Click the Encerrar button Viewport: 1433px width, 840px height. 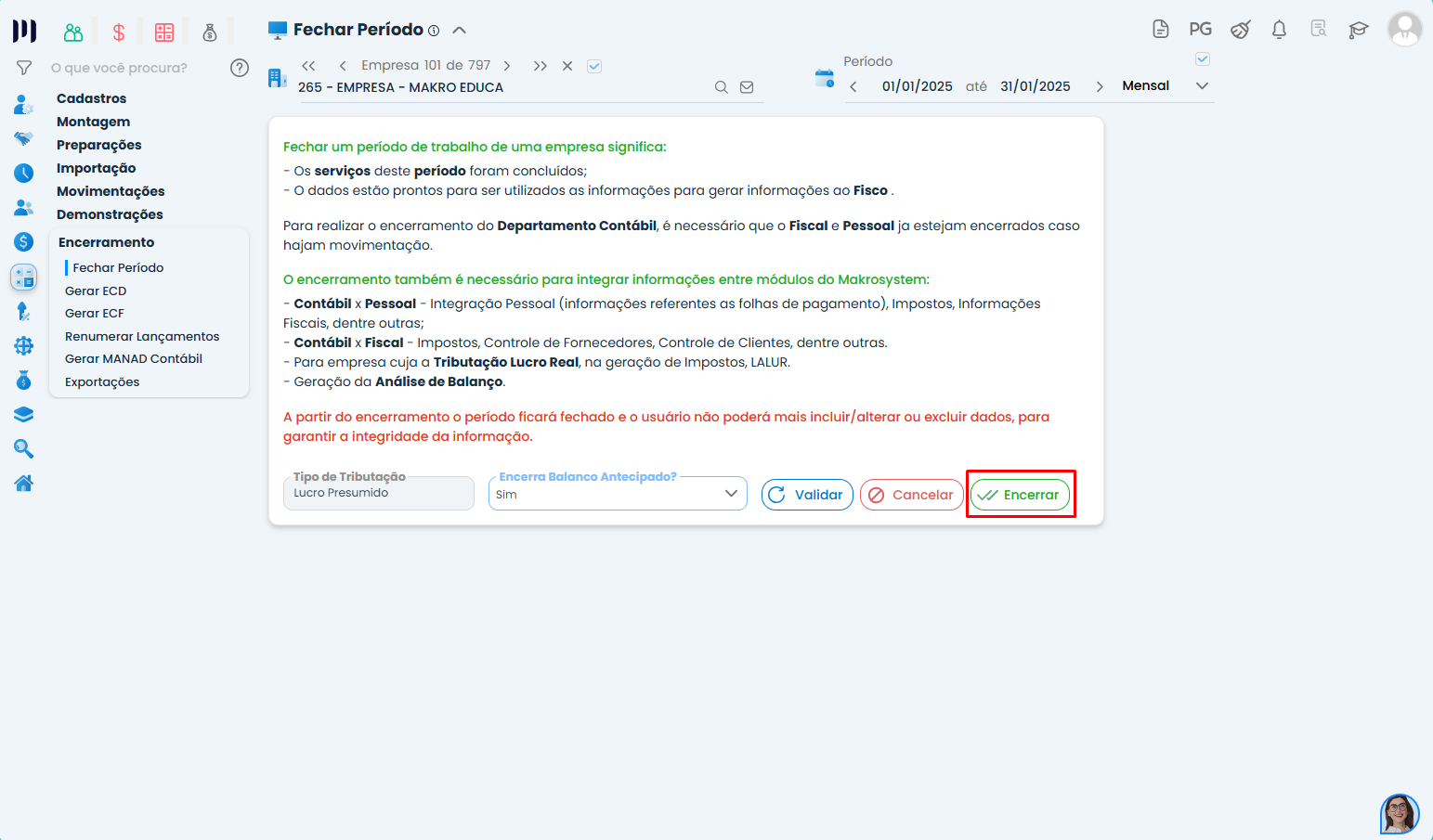[x=1020, y=495]
